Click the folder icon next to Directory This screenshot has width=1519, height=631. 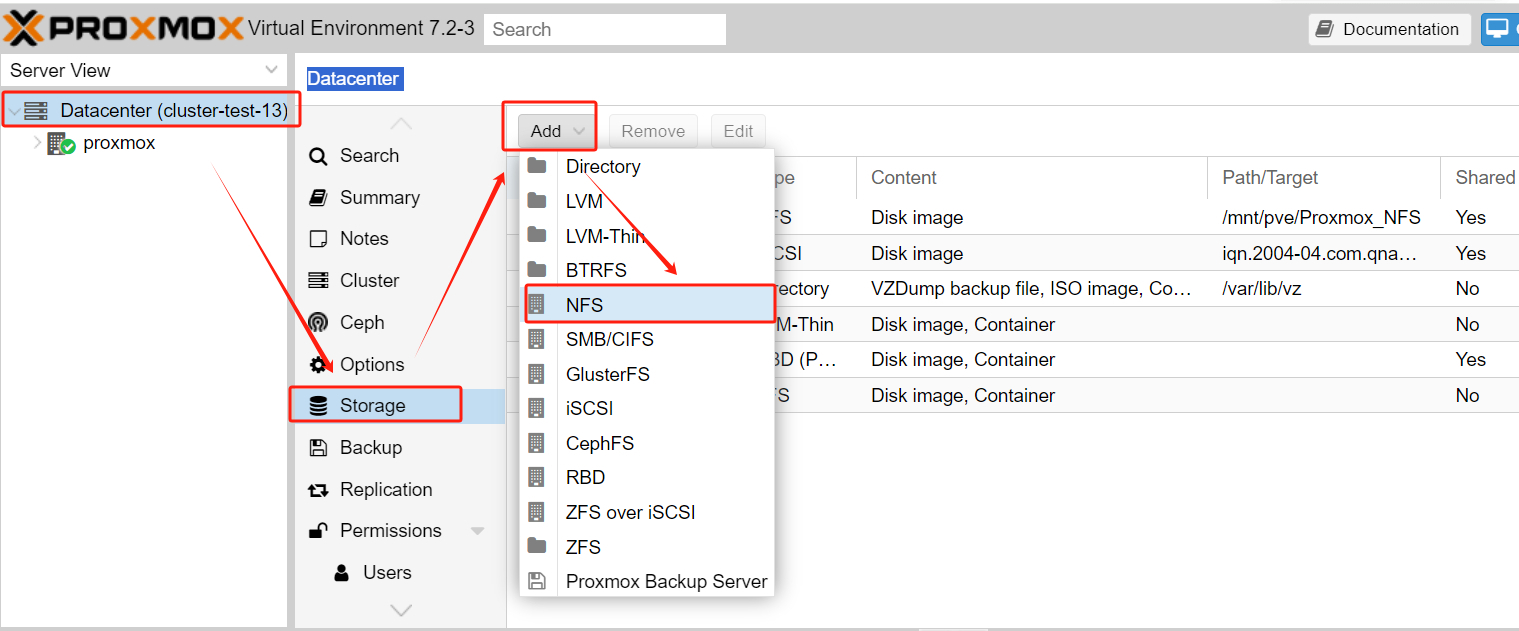click(537, 166)
